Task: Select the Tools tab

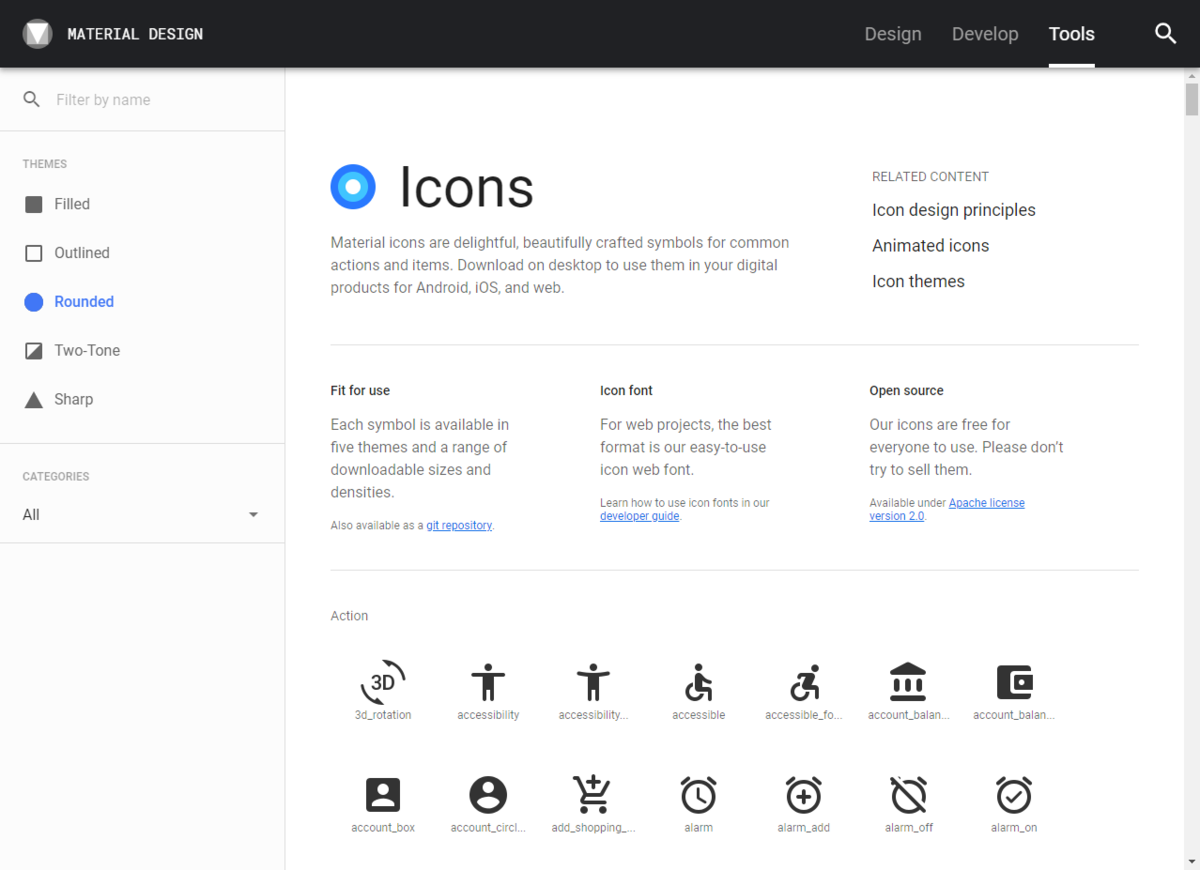Action: tap(1072, 34)
